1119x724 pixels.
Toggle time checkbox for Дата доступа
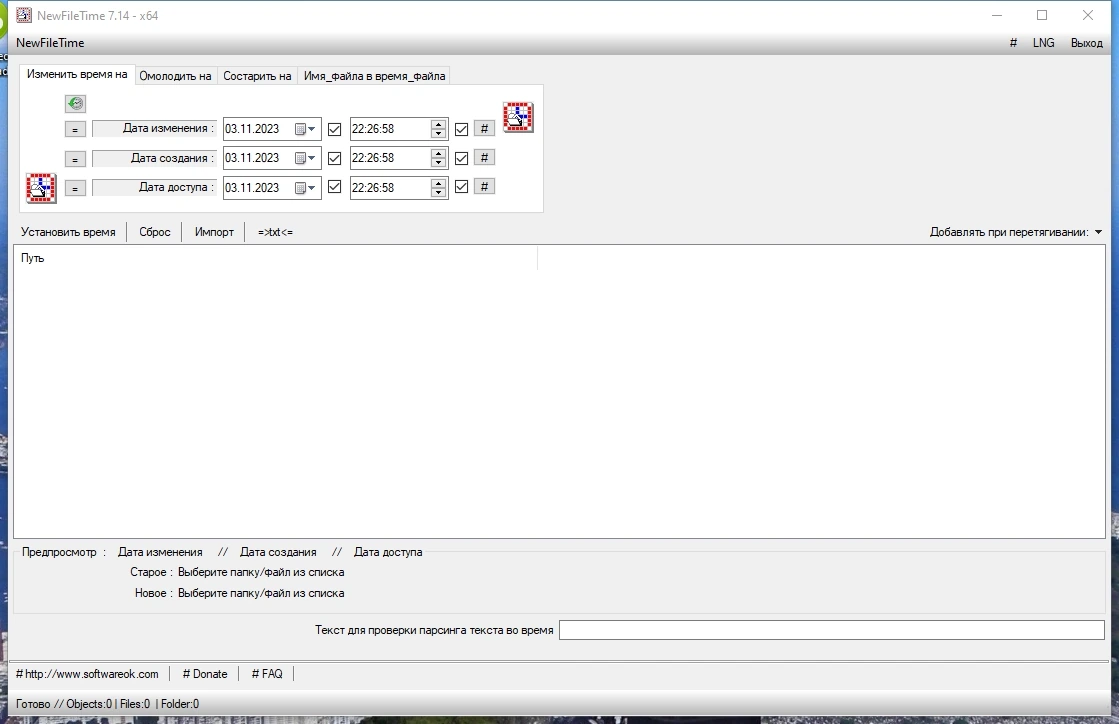[x=461, y=188]
